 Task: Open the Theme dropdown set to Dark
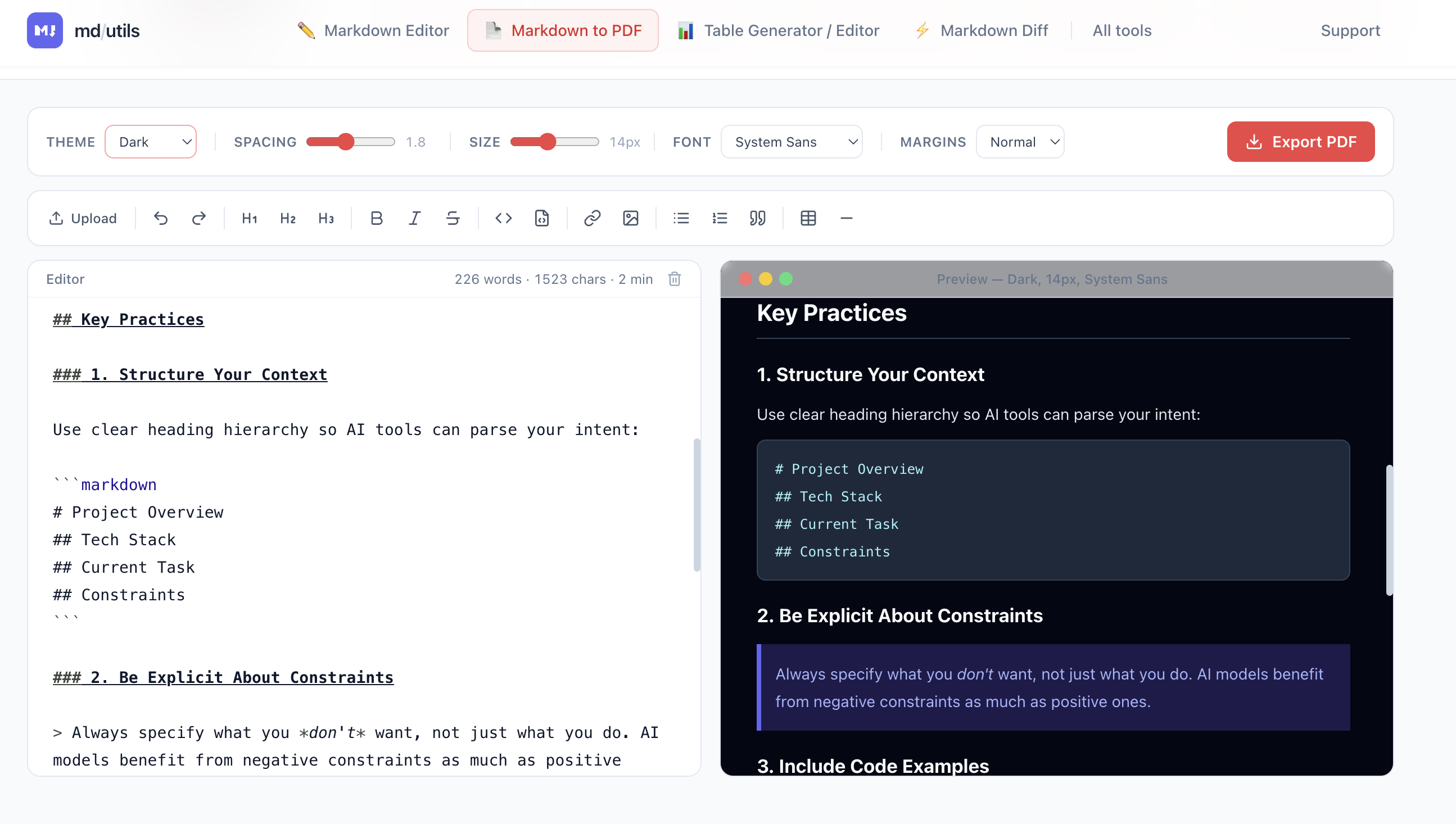click(151, 142)
